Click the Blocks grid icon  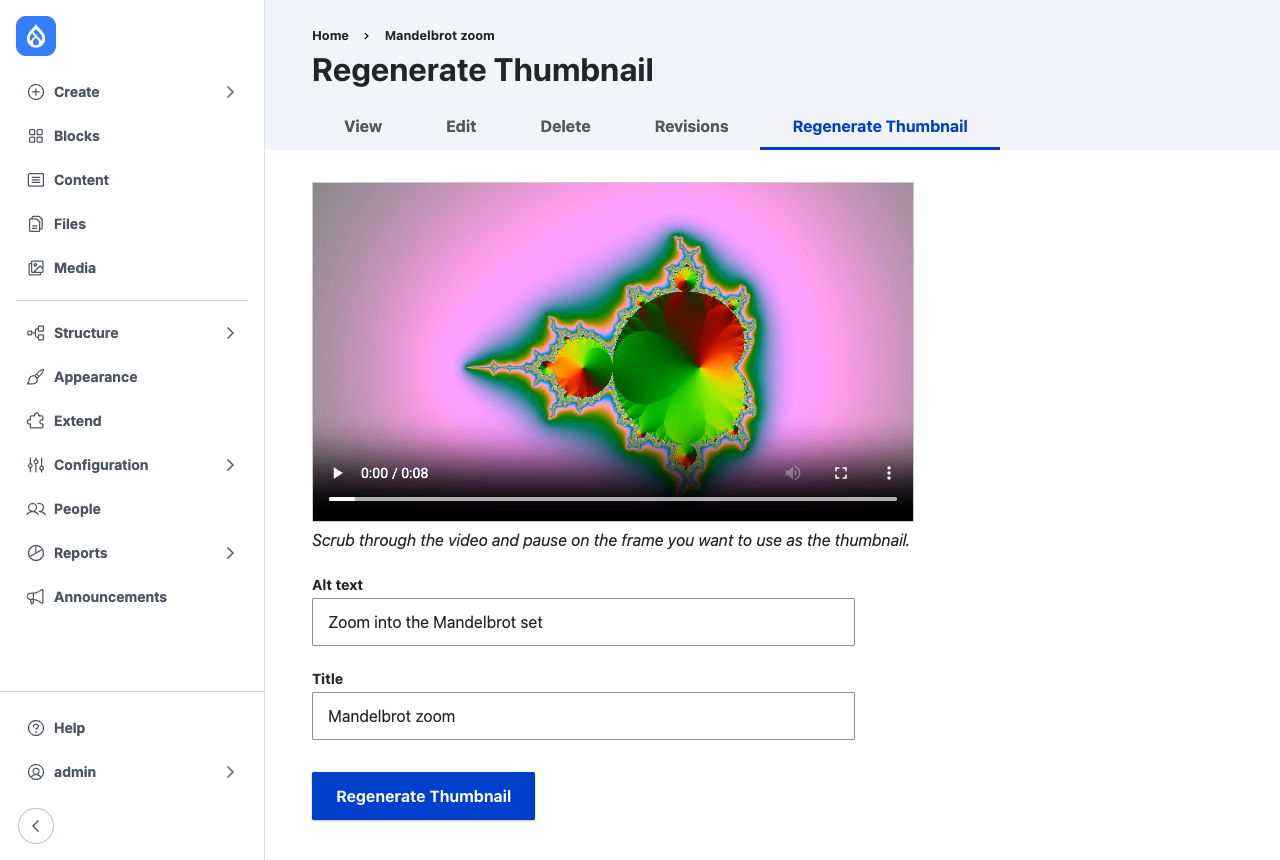click(36, 136)
